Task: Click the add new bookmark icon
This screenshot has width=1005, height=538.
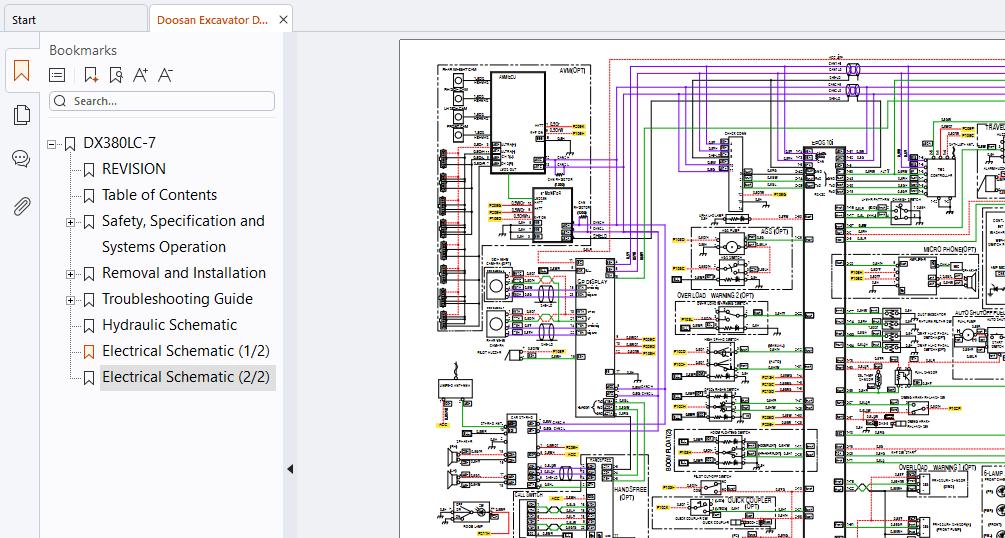Action: tap(91, 75)
